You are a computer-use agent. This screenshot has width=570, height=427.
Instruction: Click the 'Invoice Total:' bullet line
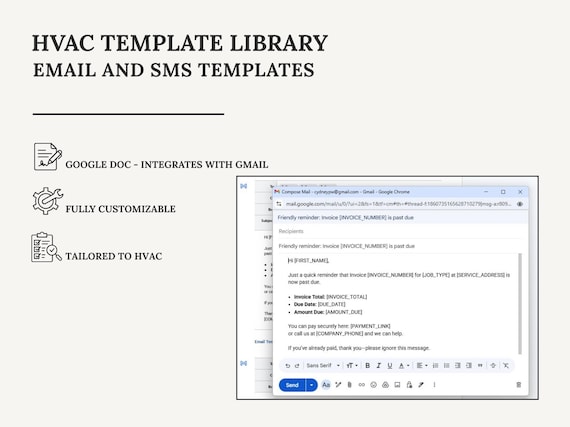(x=330, y=297)
